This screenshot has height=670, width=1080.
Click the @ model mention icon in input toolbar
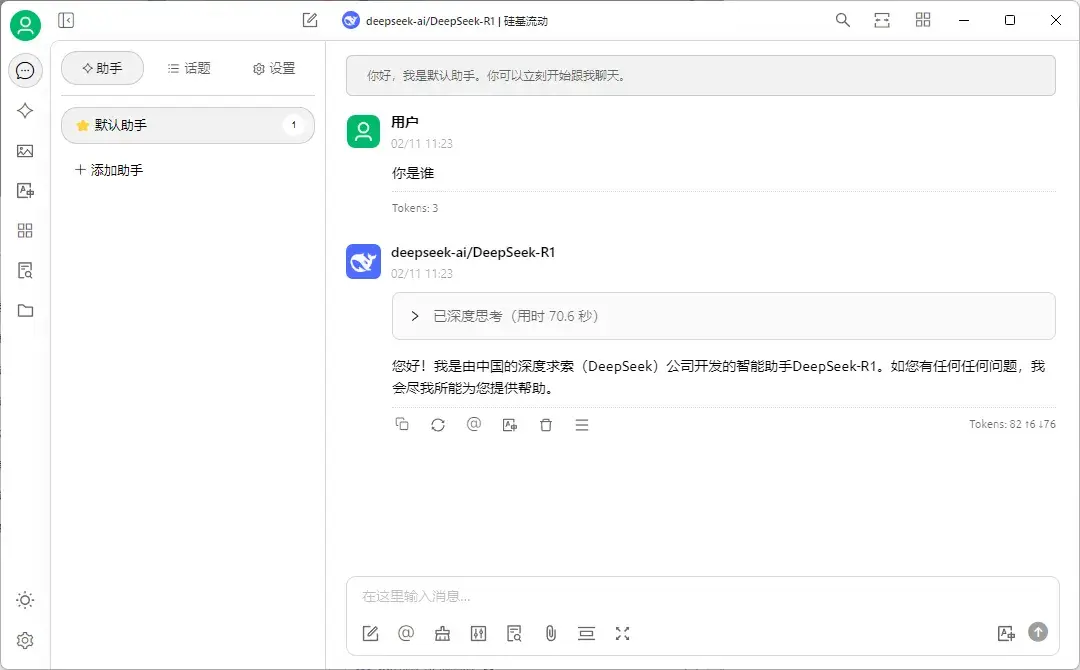coord(406,634)
